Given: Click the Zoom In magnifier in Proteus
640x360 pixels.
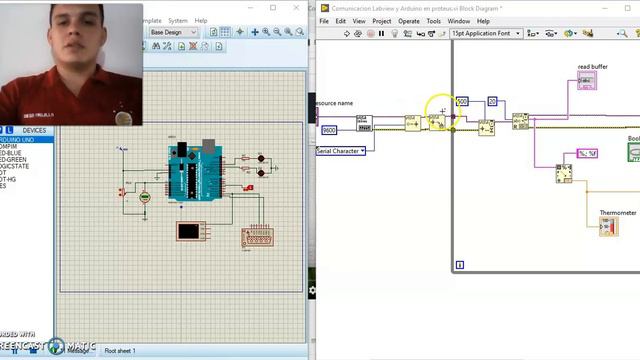Looking at the screenshot, I should [x=266, y=32].
